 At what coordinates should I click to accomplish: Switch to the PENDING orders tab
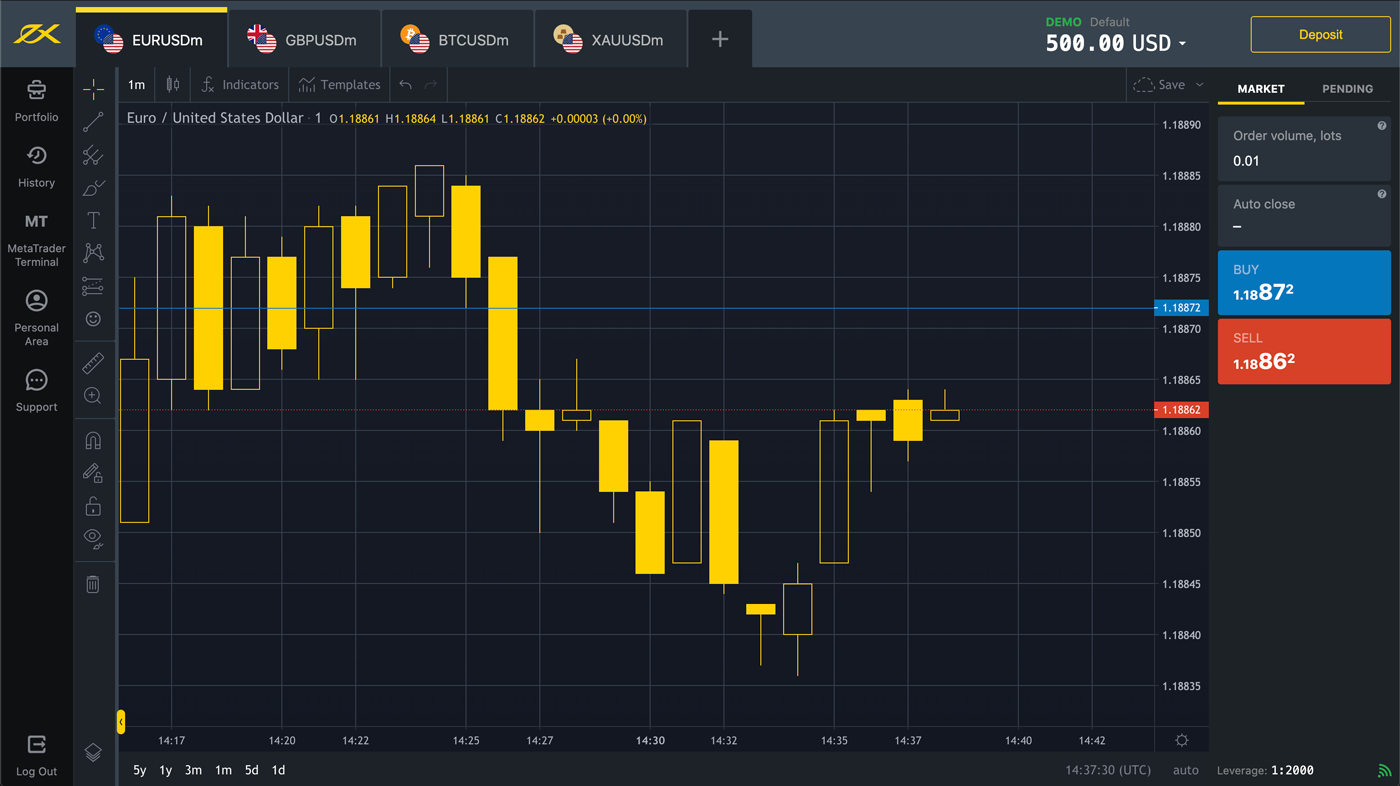[x=1347, y=89]
